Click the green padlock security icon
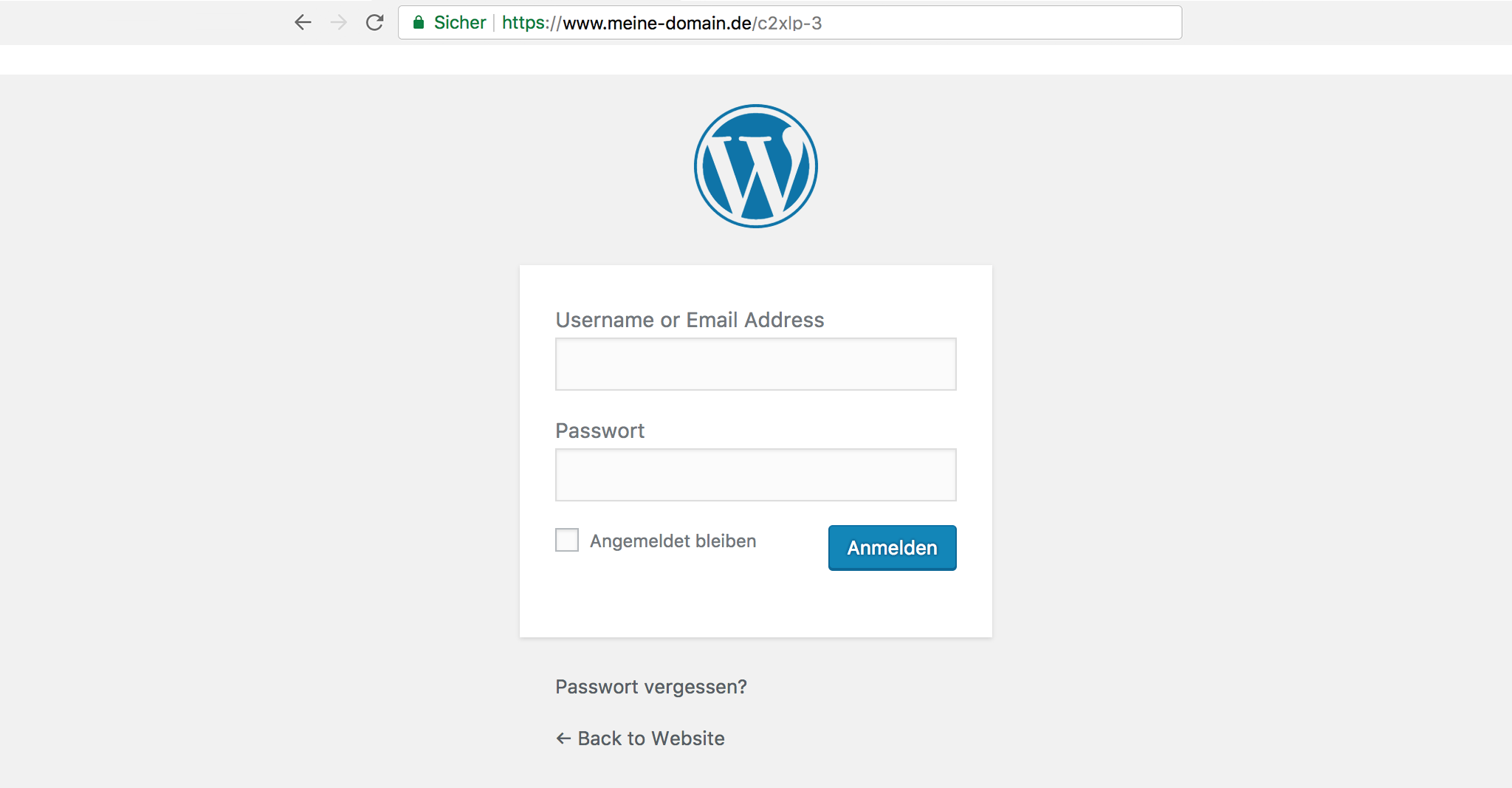 418,22
